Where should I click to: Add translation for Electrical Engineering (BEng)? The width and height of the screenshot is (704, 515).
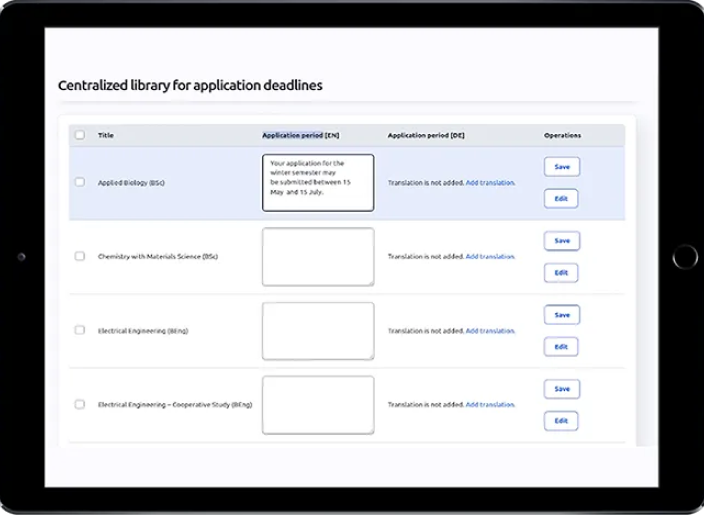point(490,331)
